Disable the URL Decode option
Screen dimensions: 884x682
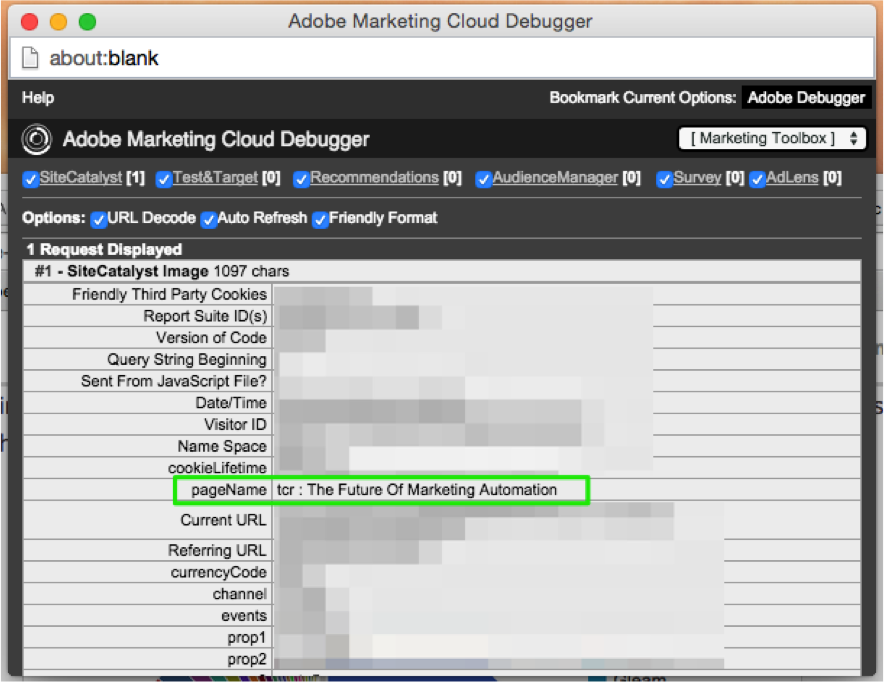click(98, 219)
